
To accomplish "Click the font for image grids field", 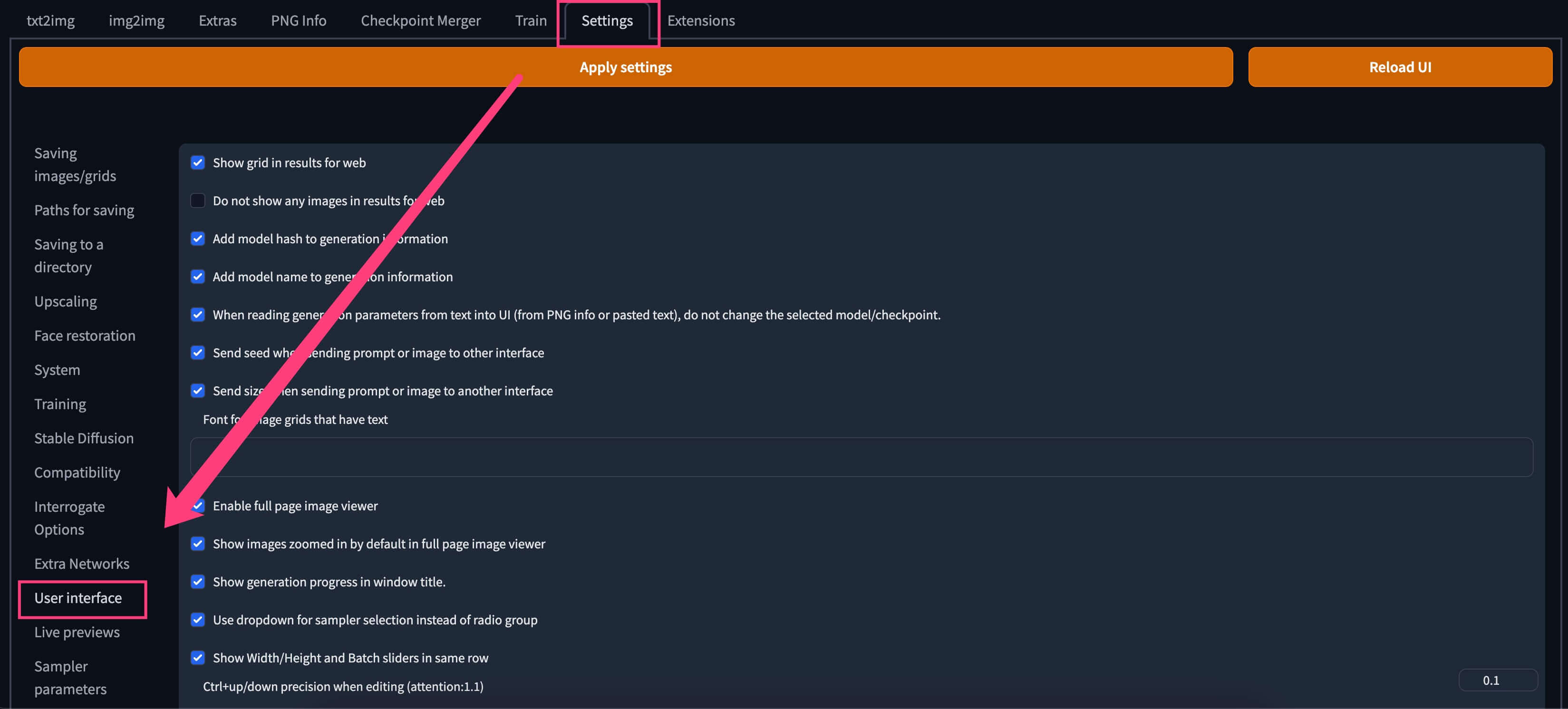I will point(861,457).
